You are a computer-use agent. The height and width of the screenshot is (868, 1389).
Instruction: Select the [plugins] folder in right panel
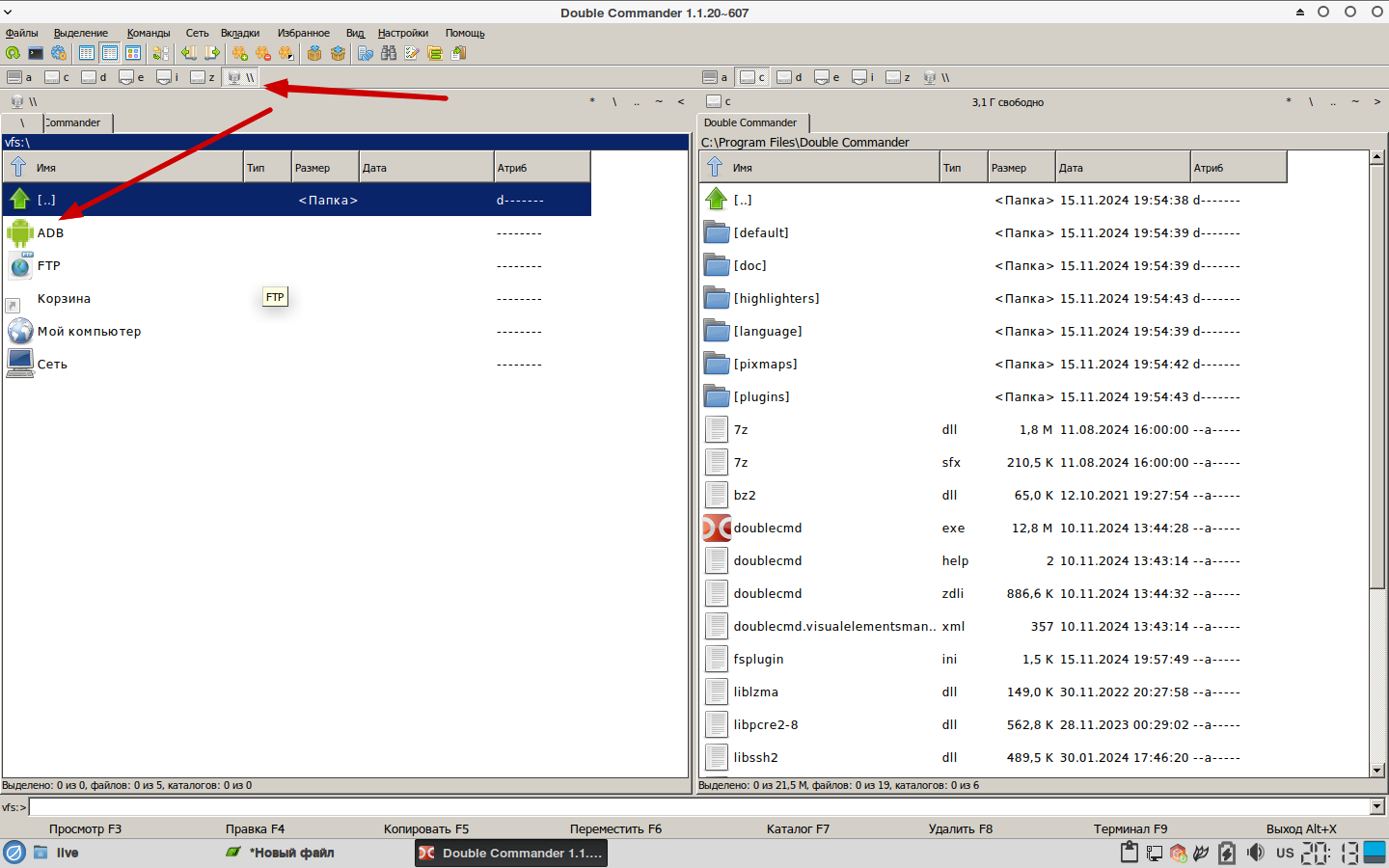click(x=994, y=396)
